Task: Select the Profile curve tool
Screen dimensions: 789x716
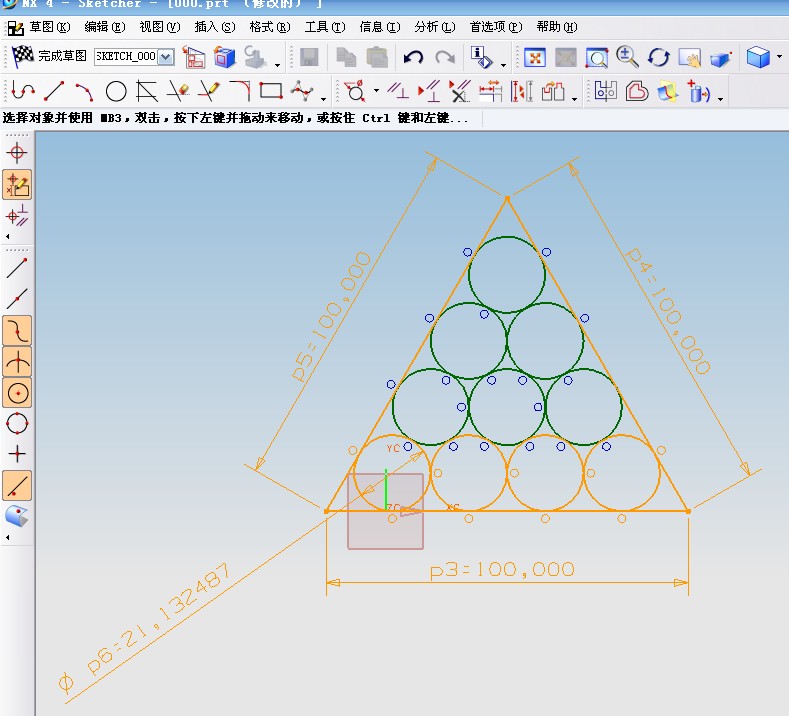Action: click(23, 91)
